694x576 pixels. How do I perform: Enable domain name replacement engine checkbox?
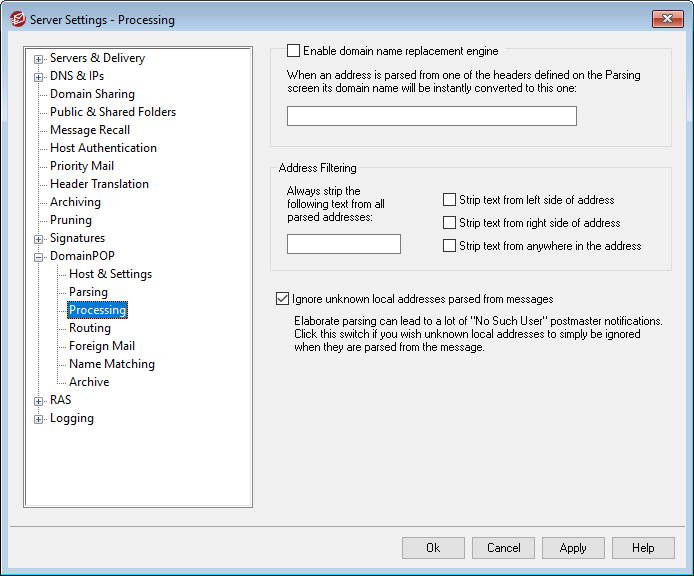294,51
